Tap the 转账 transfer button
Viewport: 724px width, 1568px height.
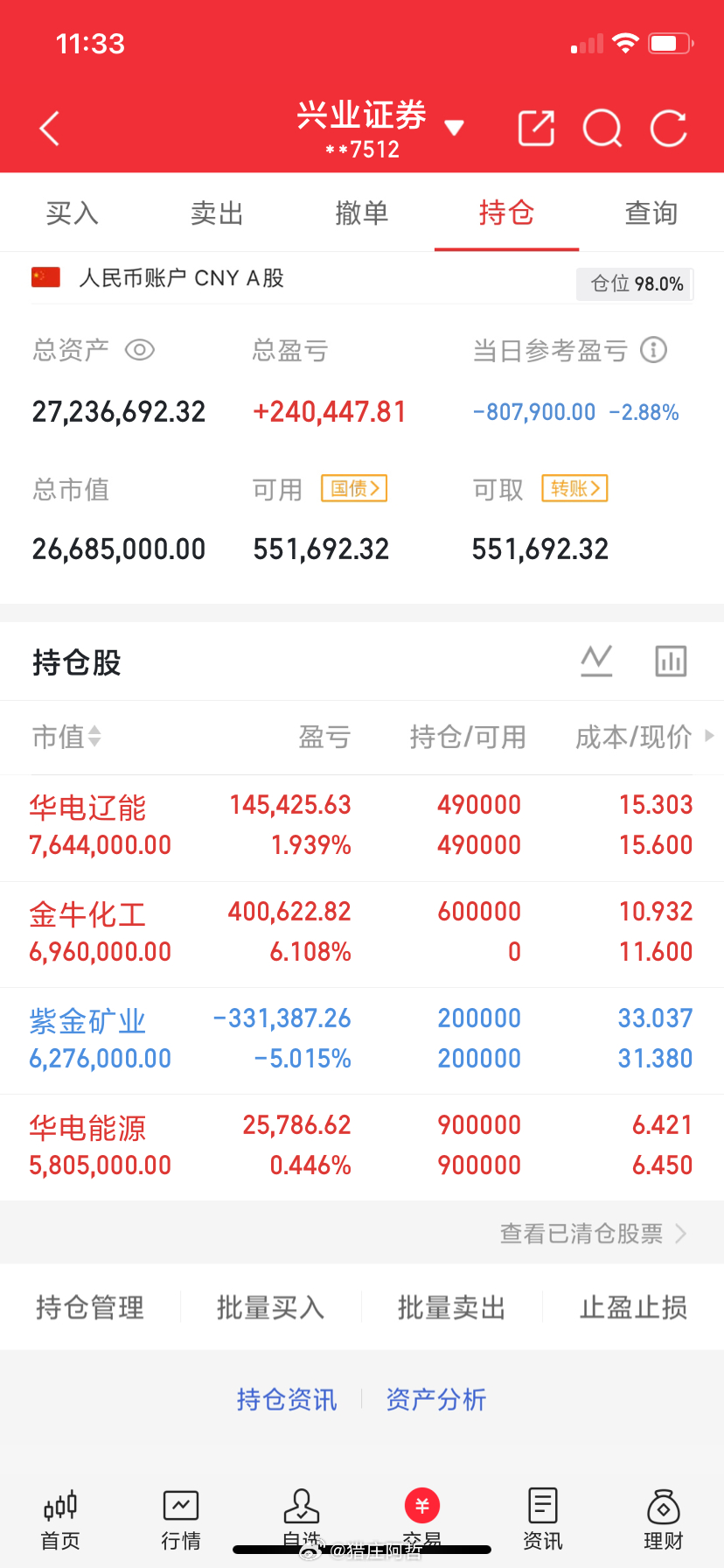[574, 488]
